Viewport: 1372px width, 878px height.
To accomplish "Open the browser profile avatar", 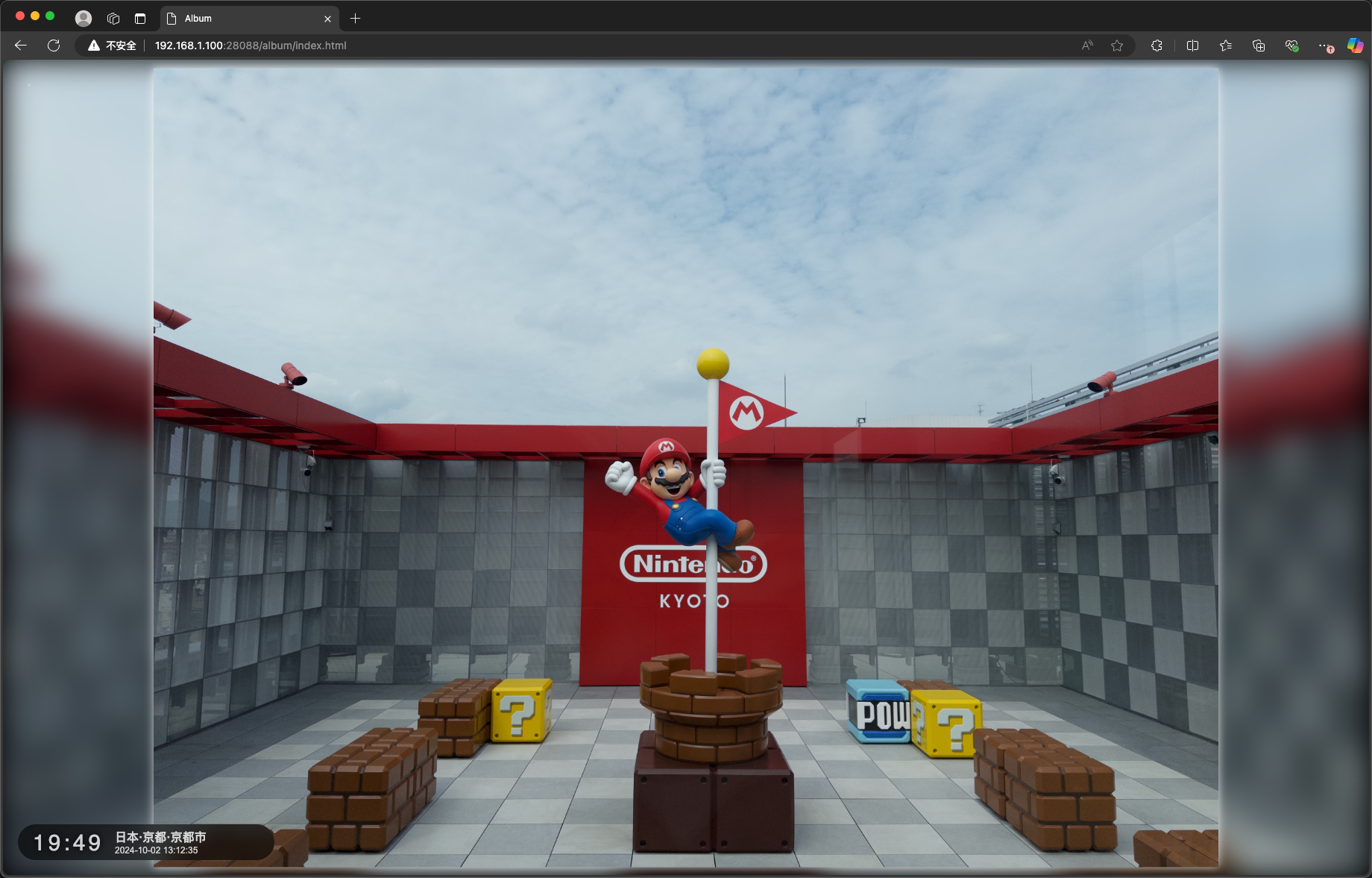I will tap(84, 19).
